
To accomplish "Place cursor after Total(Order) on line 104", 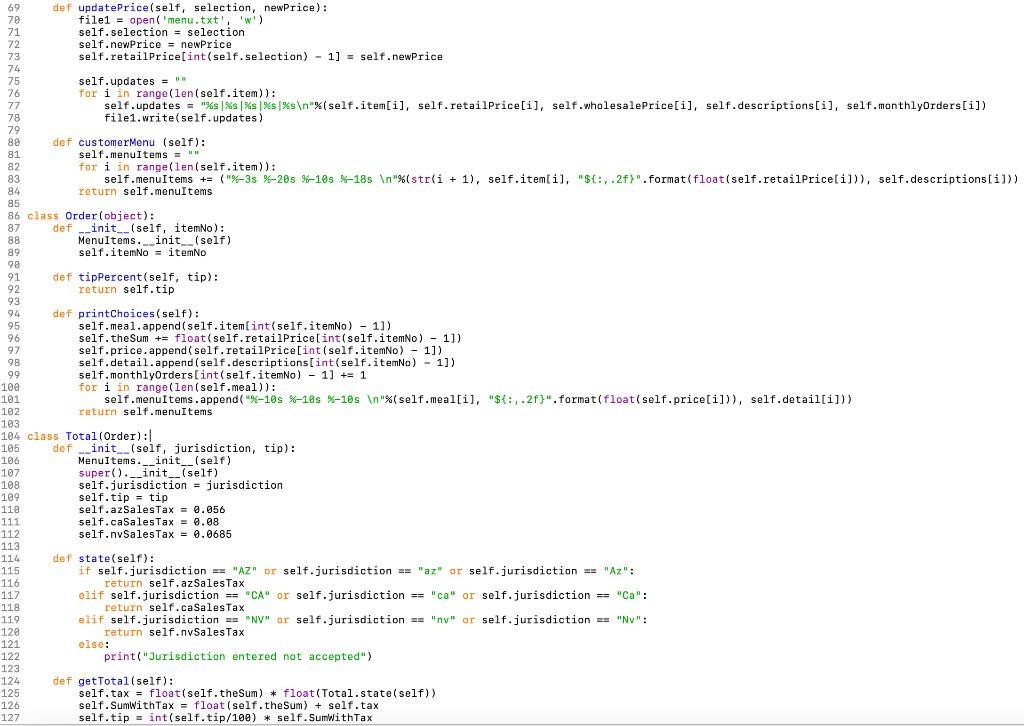I will [x=149, y=435].
